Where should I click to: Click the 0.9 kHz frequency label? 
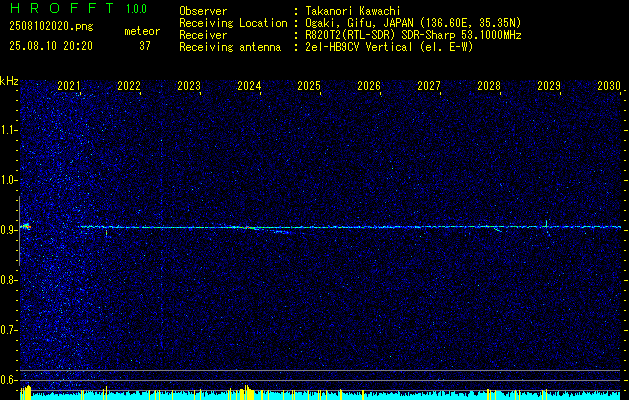click(x=9, y=230)
